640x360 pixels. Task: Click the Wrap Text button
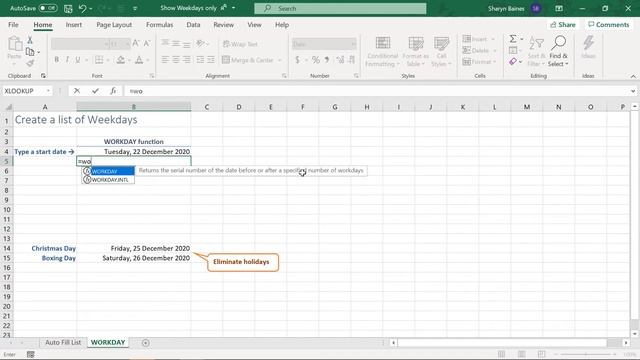tap(240, 44)
